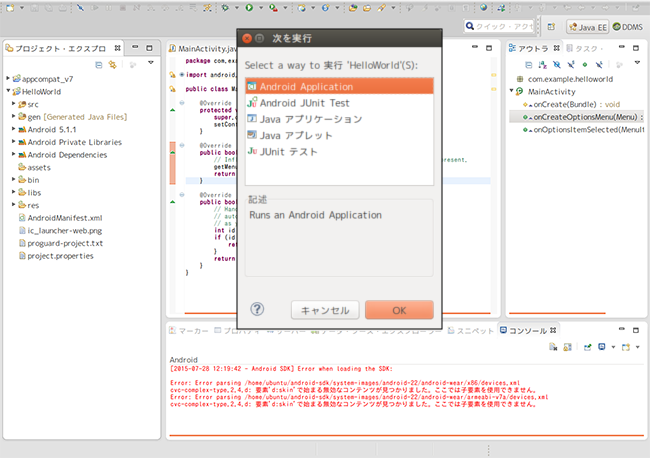Screen dimensions: 650x458
Task: Collapse MainActivity node in Outline
Action: point(512,91)
